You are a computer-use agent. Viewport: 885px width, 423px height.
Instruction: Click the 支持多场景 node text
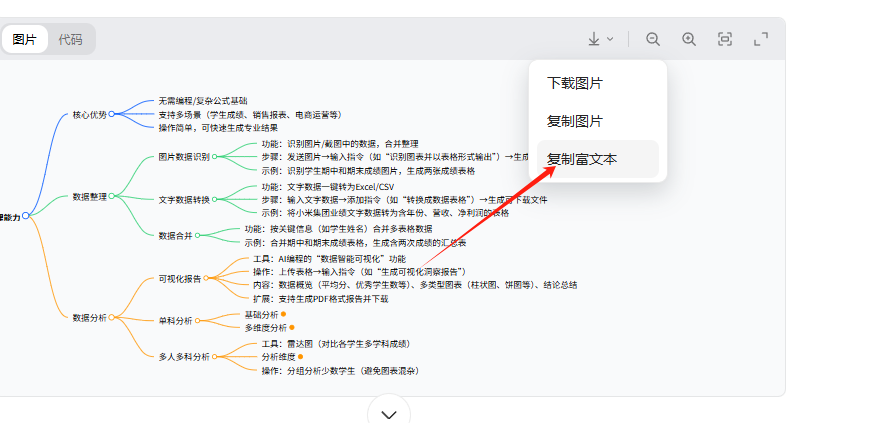pos(251,114)
